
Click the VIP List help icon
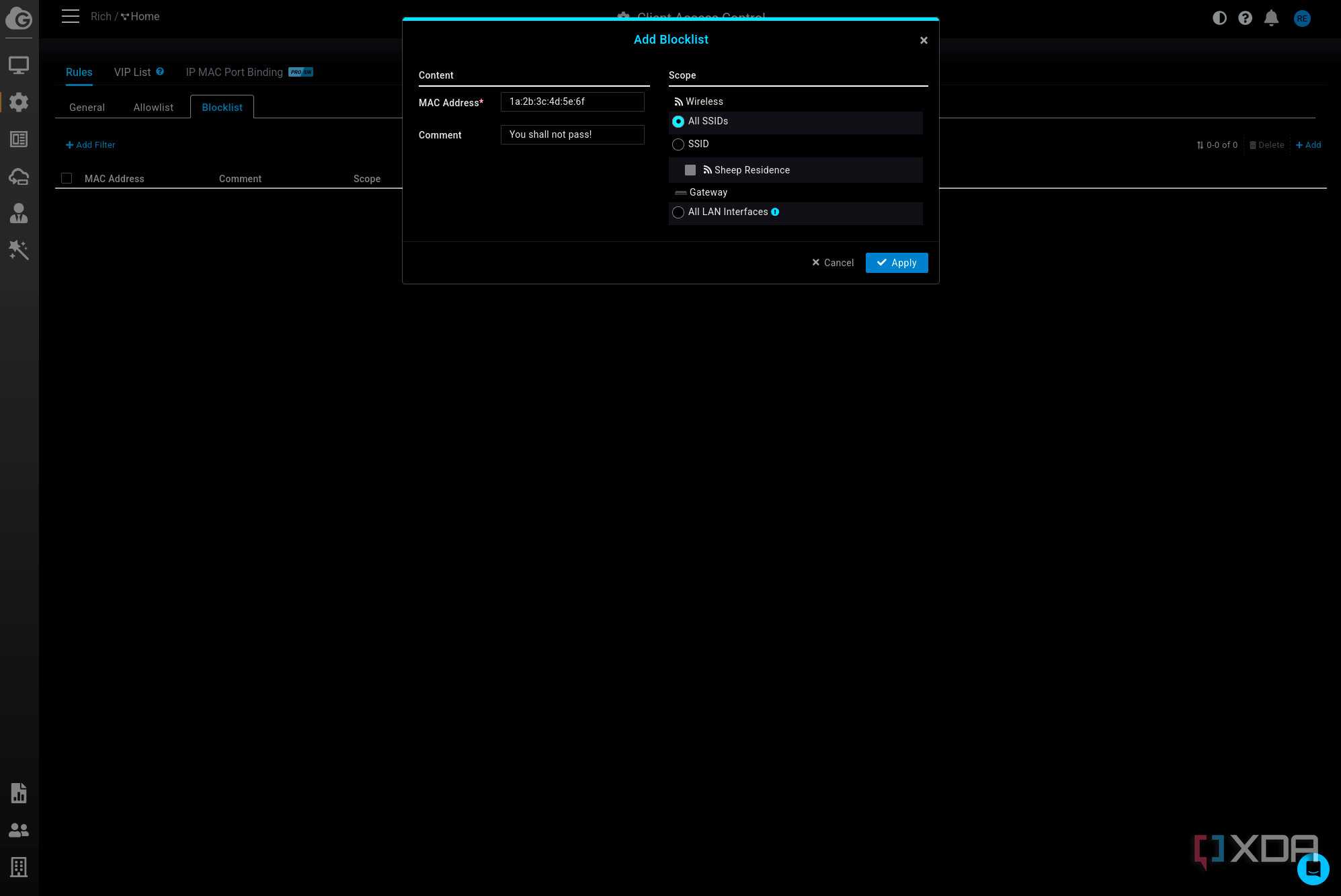[160, 71]
